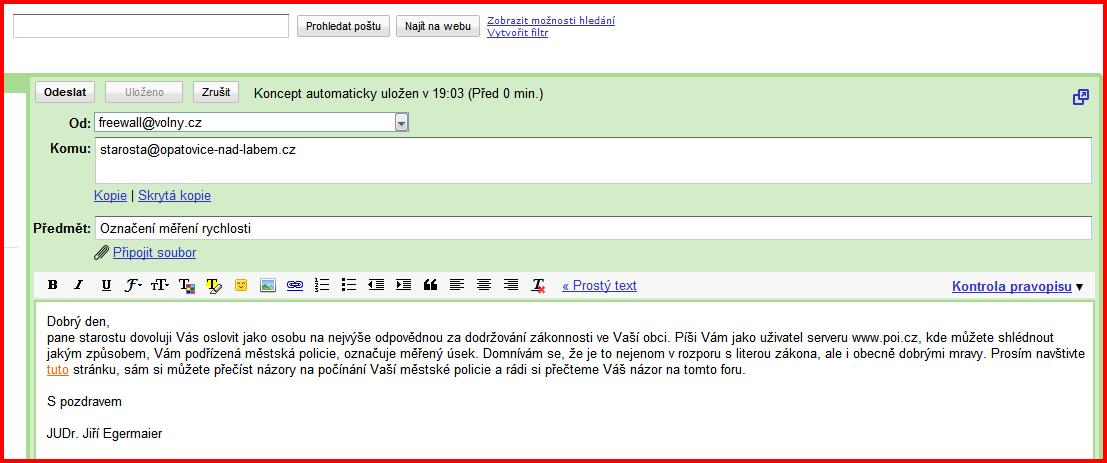Screen dimensions: 1107x463
Task: Apply numbered list formatting
Action: click(x=322, y=286)
